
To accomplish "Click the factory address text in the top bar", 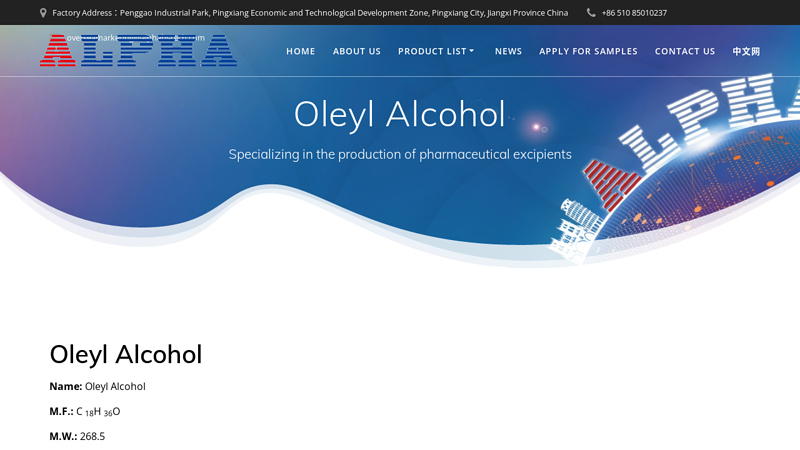I will 310,13.
